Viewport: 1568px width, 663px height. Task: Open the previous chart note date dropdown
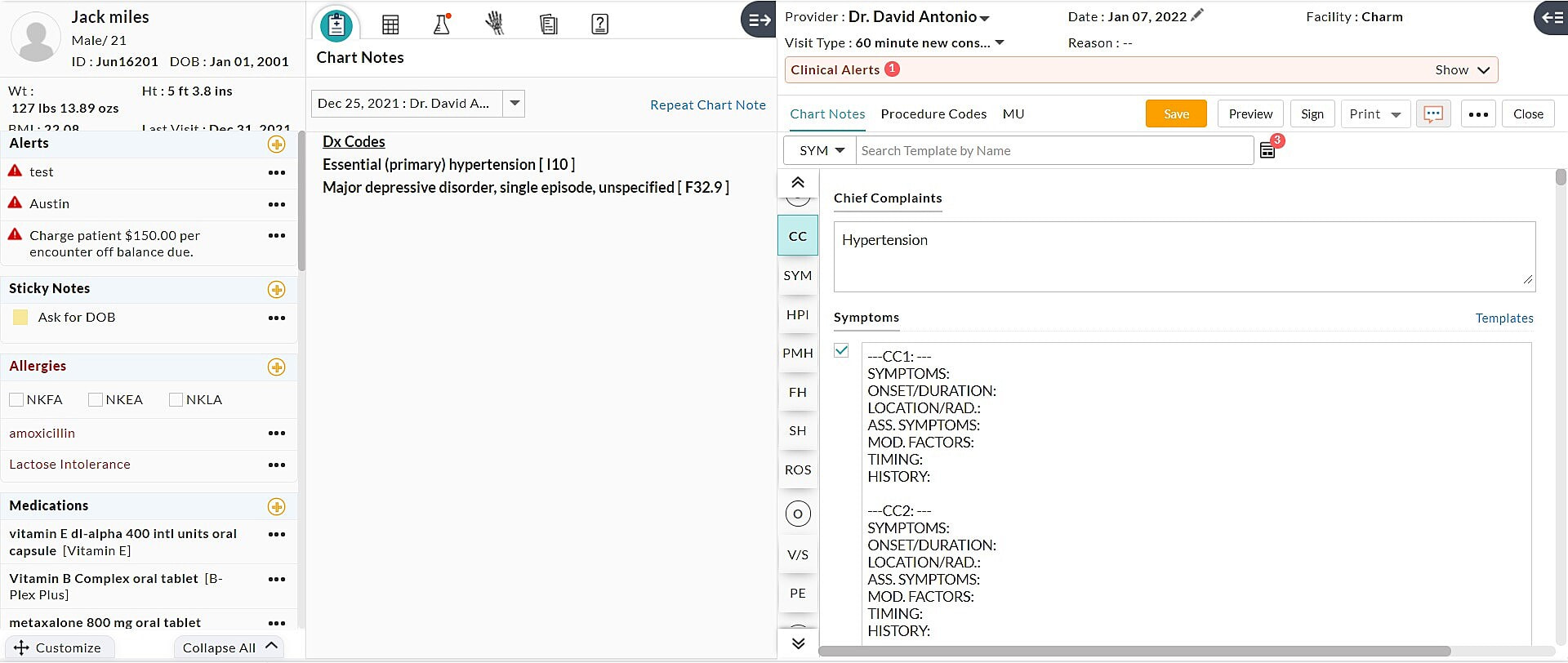tap(514, 104)
